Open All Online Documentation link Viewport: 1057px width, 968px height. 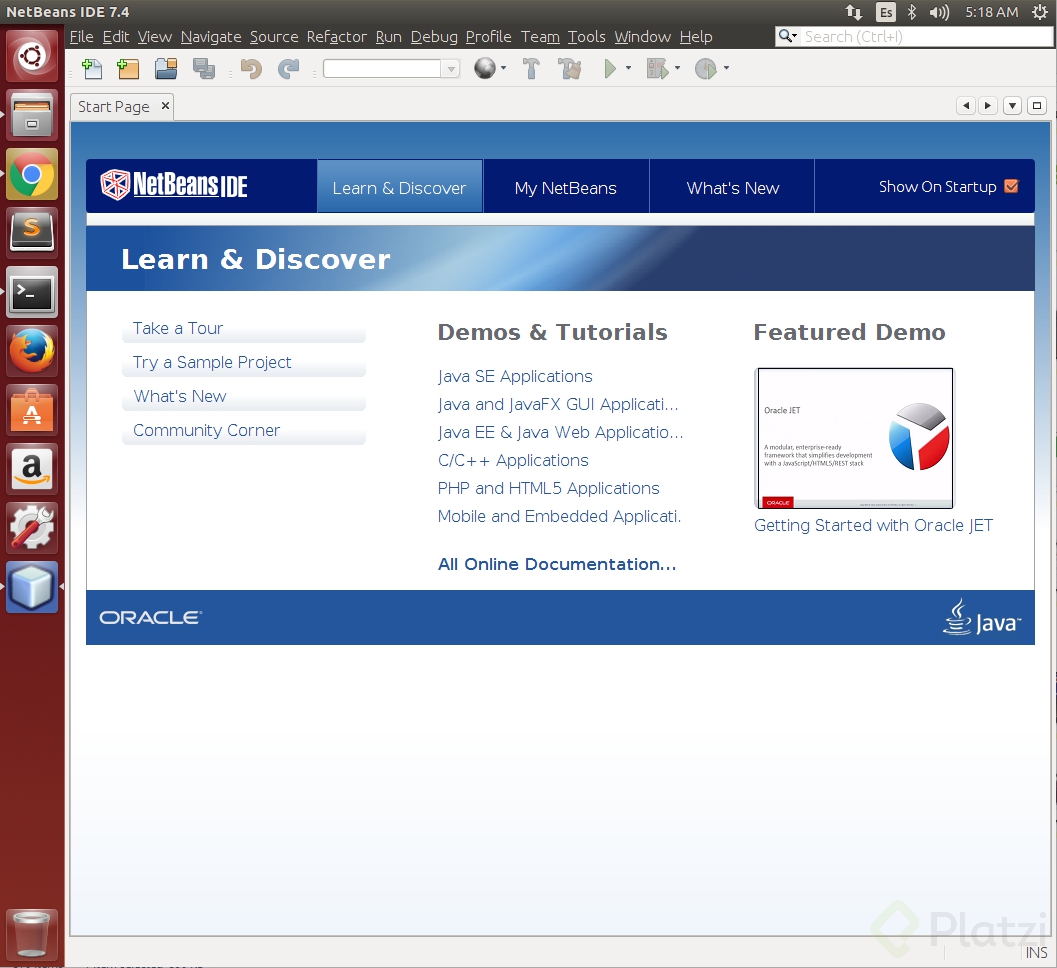coord(557,564)
